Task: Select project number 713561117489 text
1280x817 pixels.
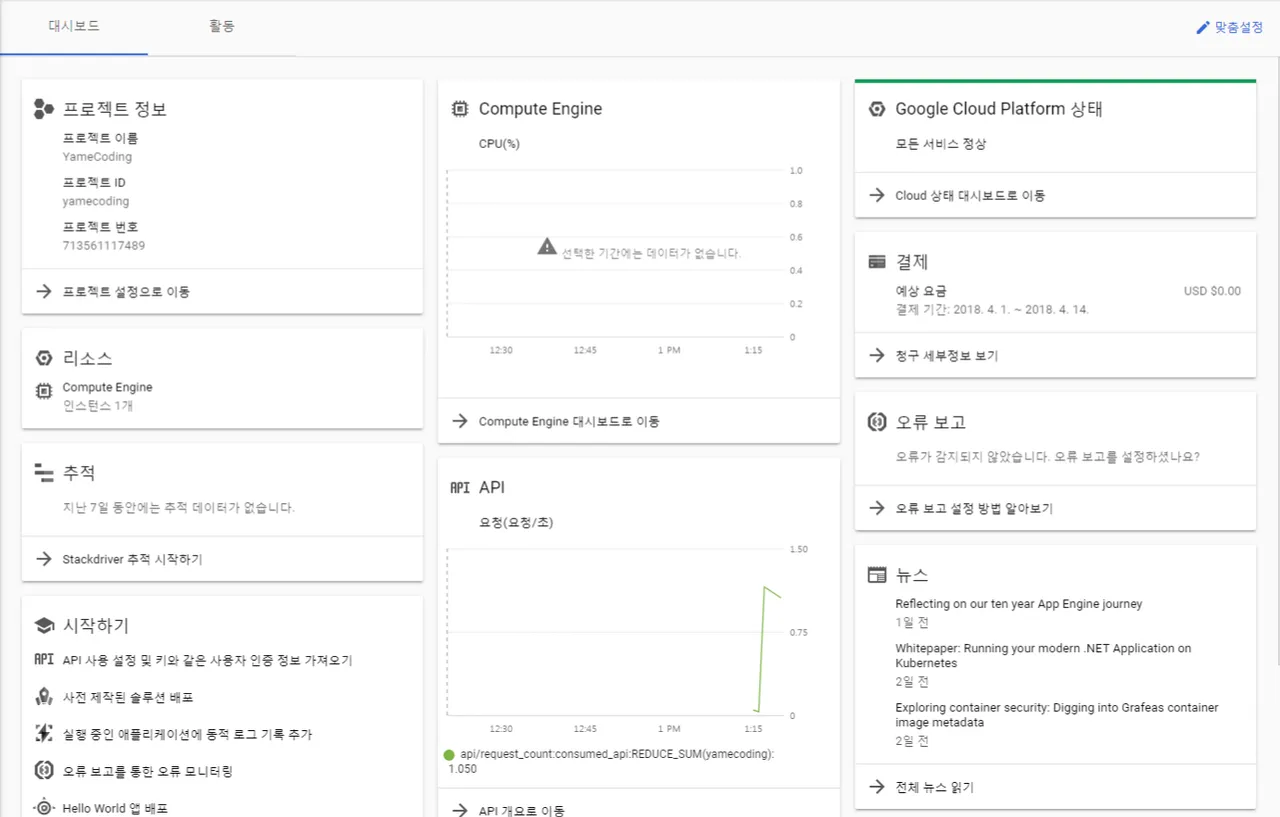Action: pyautogui.click(x=103, y=245)
